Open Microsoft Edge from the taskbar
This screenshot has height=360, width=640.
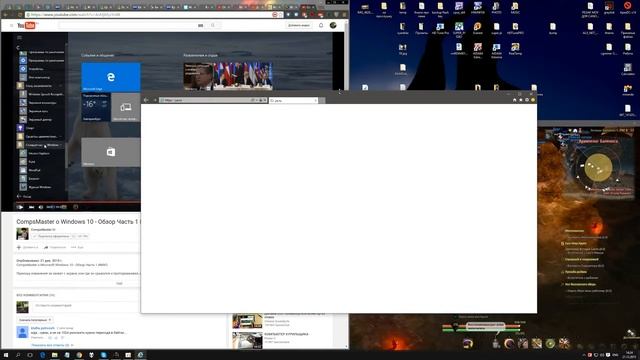point(42,355)
